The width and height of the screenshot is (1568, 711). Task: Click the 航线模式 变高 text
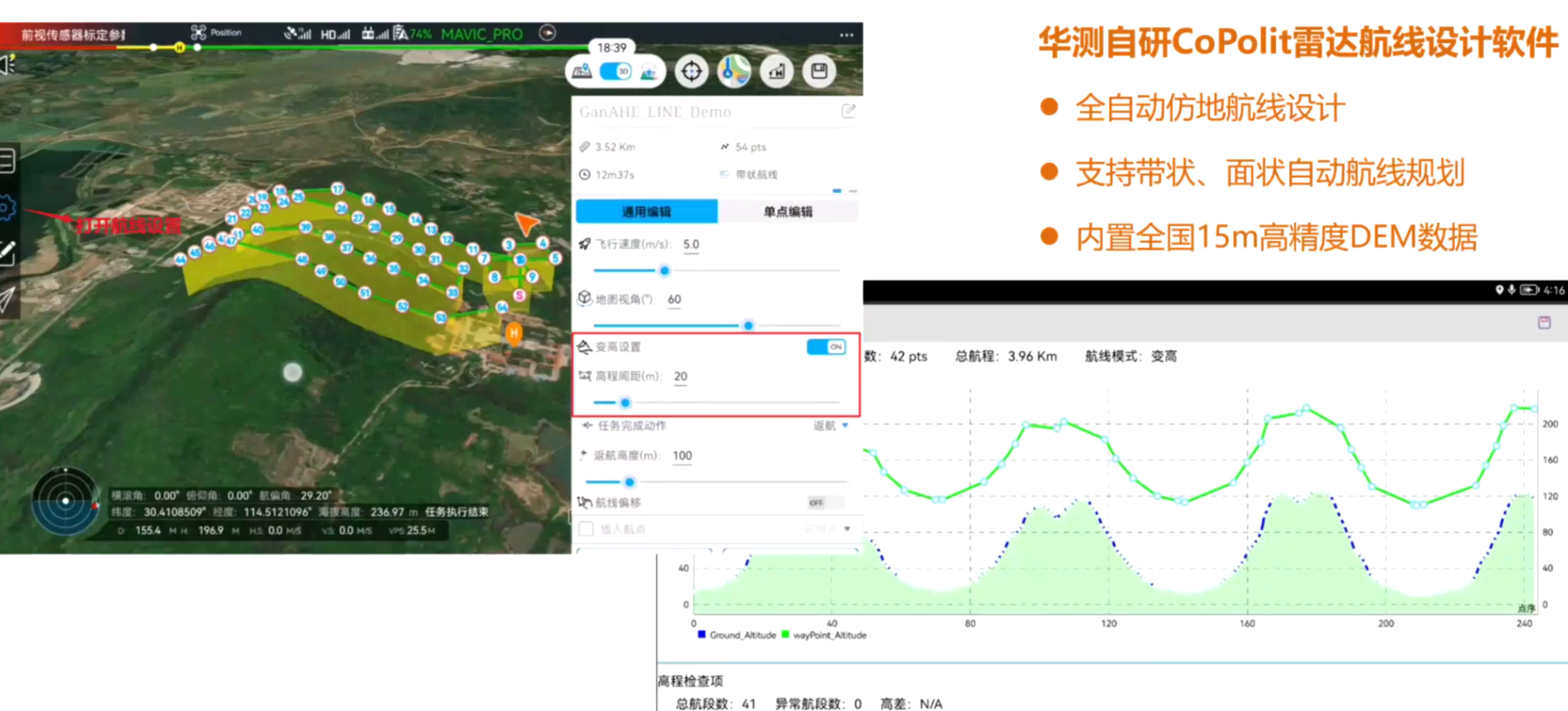(1131, 356)
